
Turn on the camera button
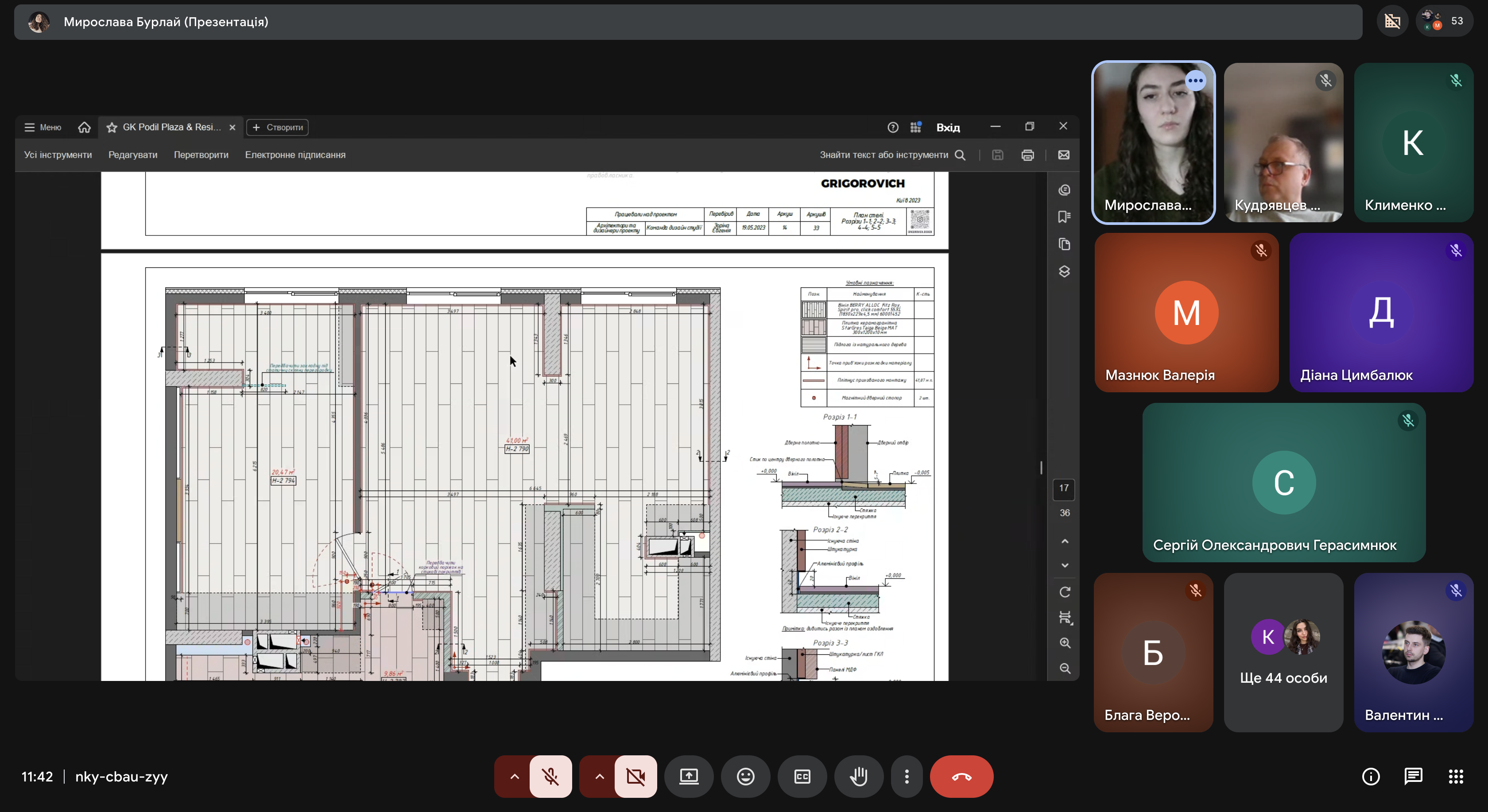click(635, 776)
